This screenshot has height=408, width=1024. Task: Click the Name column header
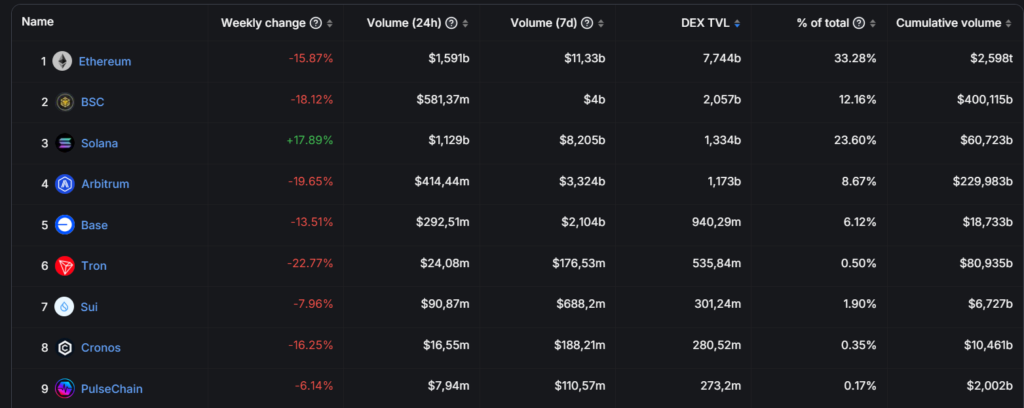pyautogui.click(x=37, y=22)
